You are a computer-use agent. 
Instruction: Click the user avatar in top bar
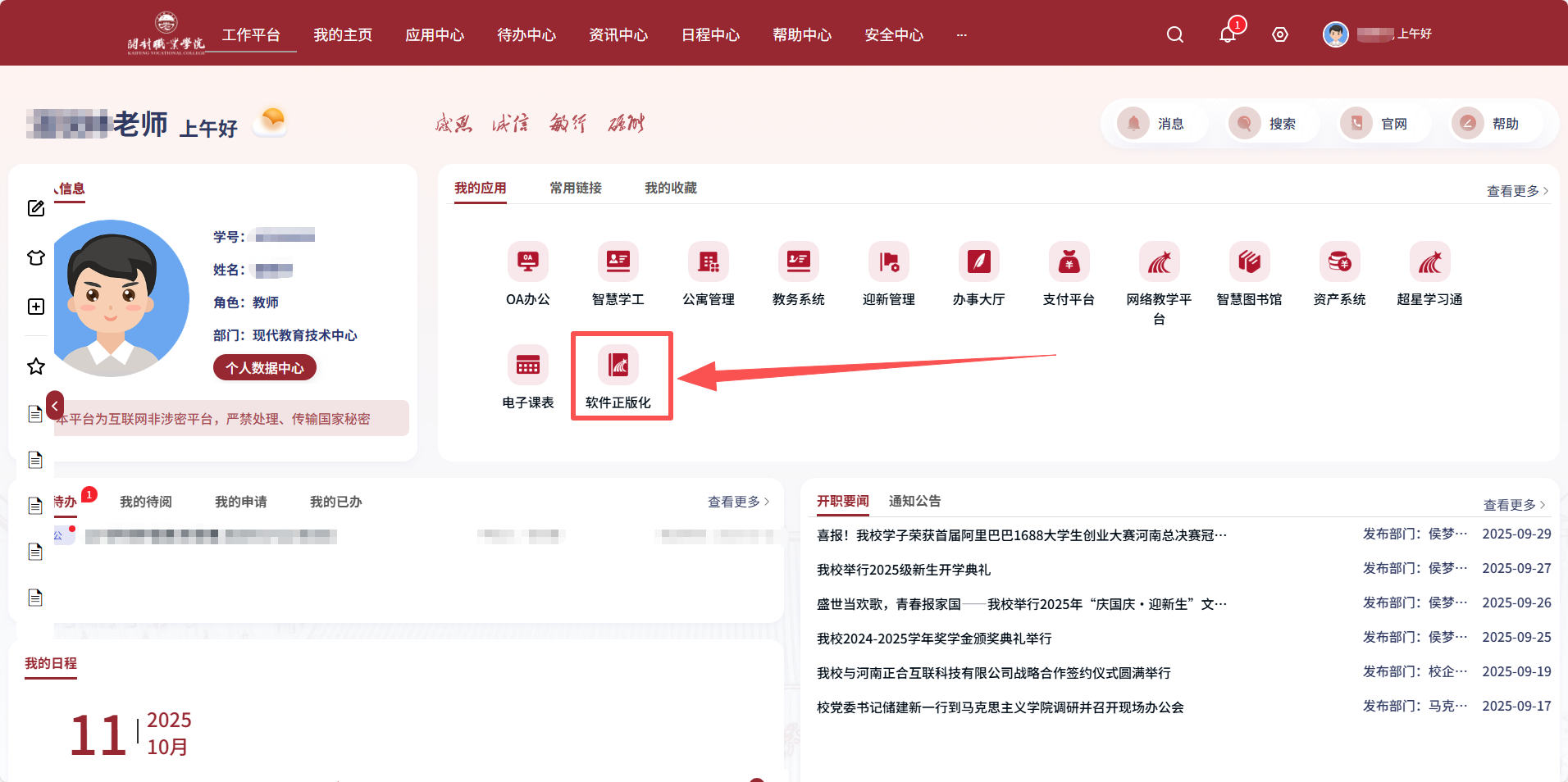[x=1335, y=34]
